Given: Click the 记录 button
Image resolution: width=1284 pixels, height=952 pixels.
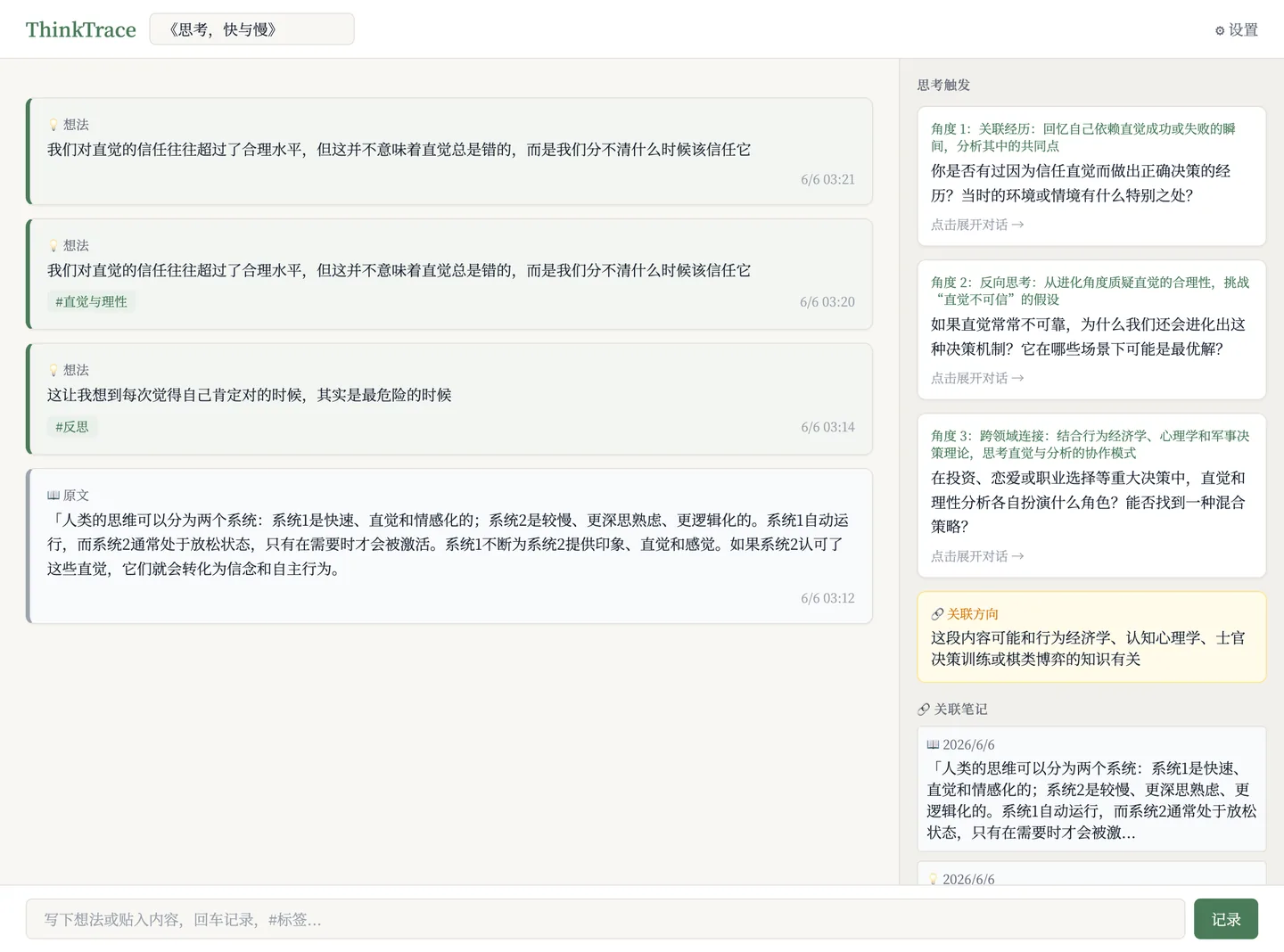Looking at the screenshot, I should [1226, 919].
